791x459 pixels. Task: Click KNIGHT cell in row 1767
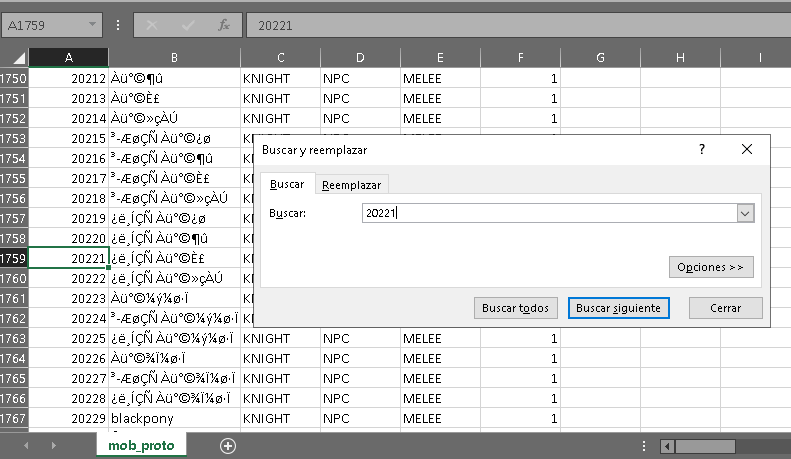tap(280, 419)
